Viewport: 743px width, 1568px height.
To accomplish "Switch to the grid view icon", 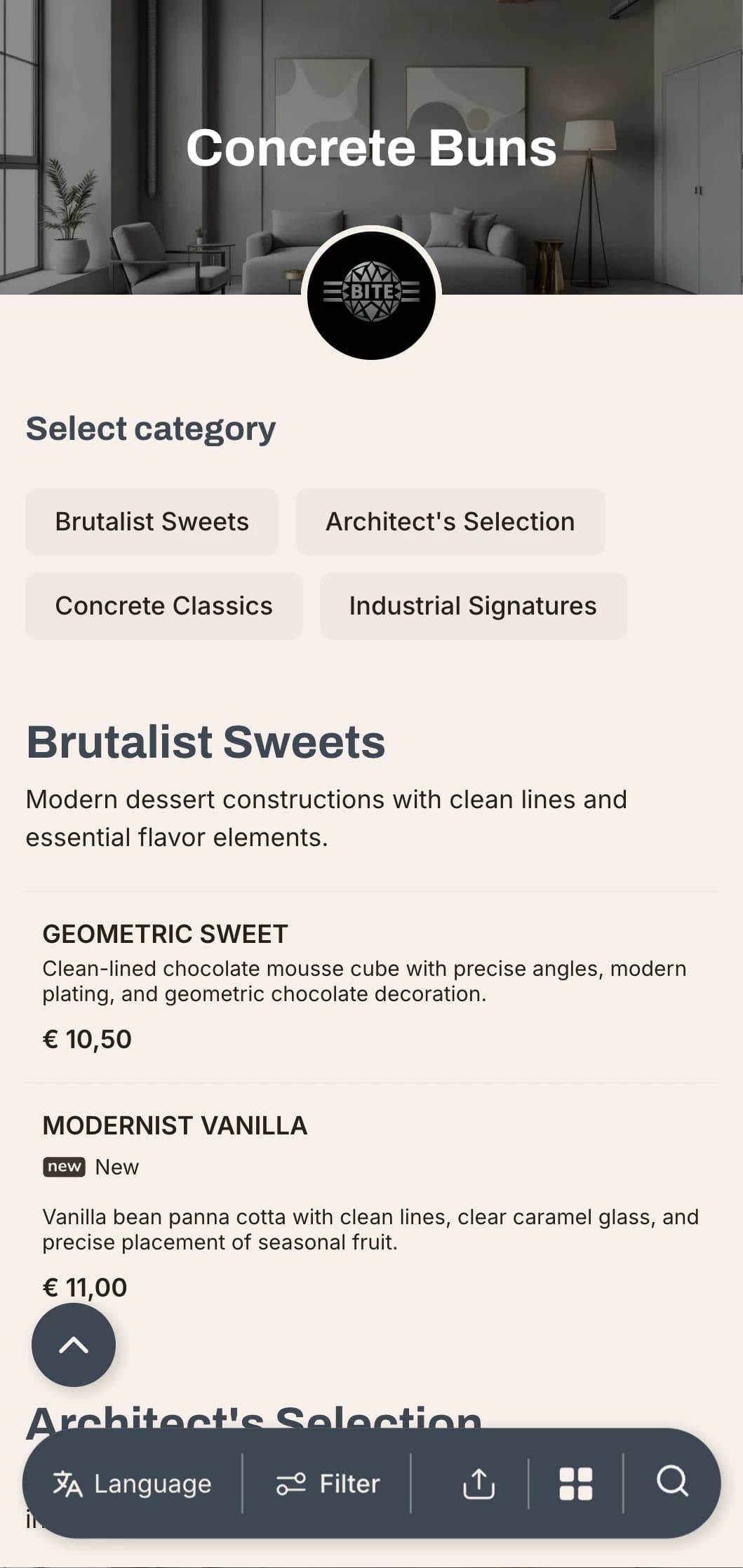I will point(575,1483).
